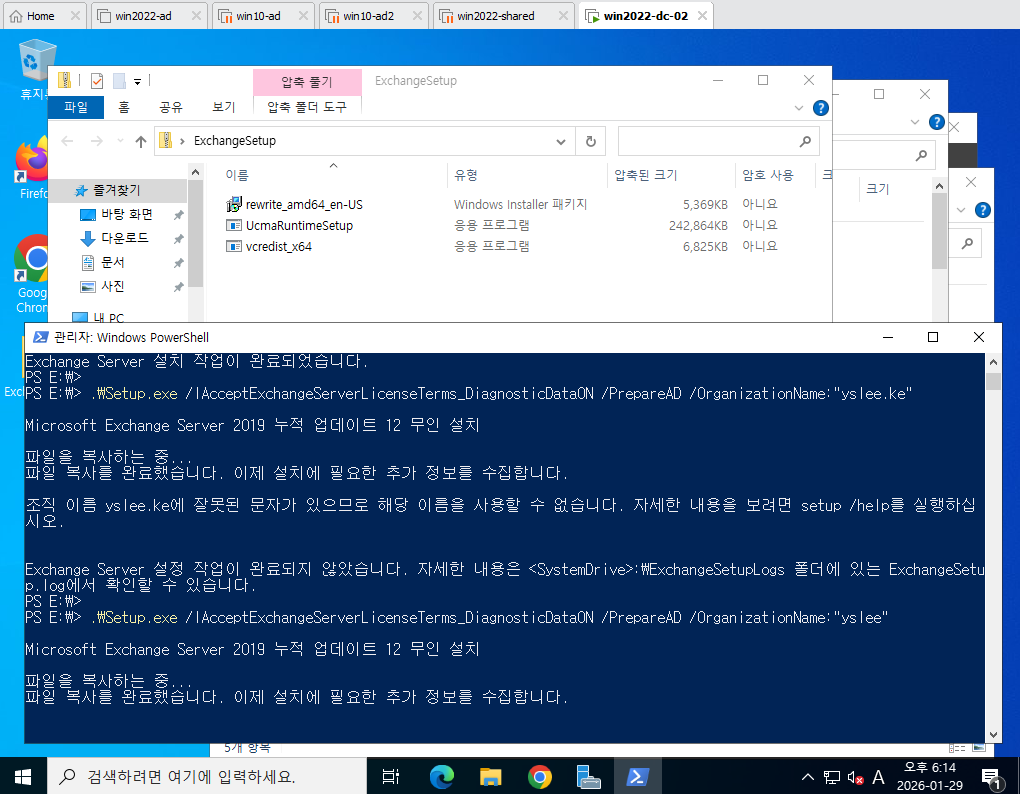
Task: Open the 공유 ribbon tab
Action: click(170, 107)
